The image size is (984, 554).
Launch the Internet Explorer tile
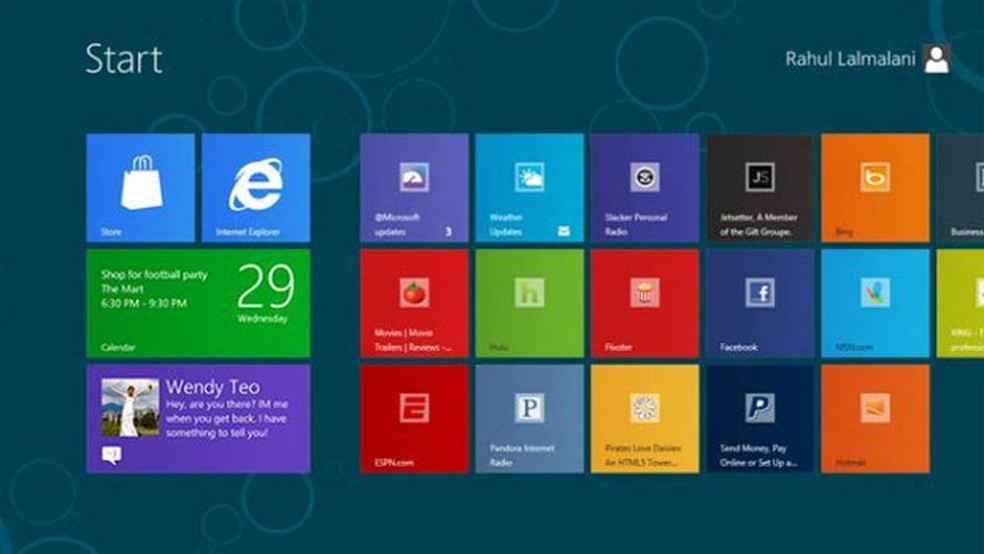point(256,188)
